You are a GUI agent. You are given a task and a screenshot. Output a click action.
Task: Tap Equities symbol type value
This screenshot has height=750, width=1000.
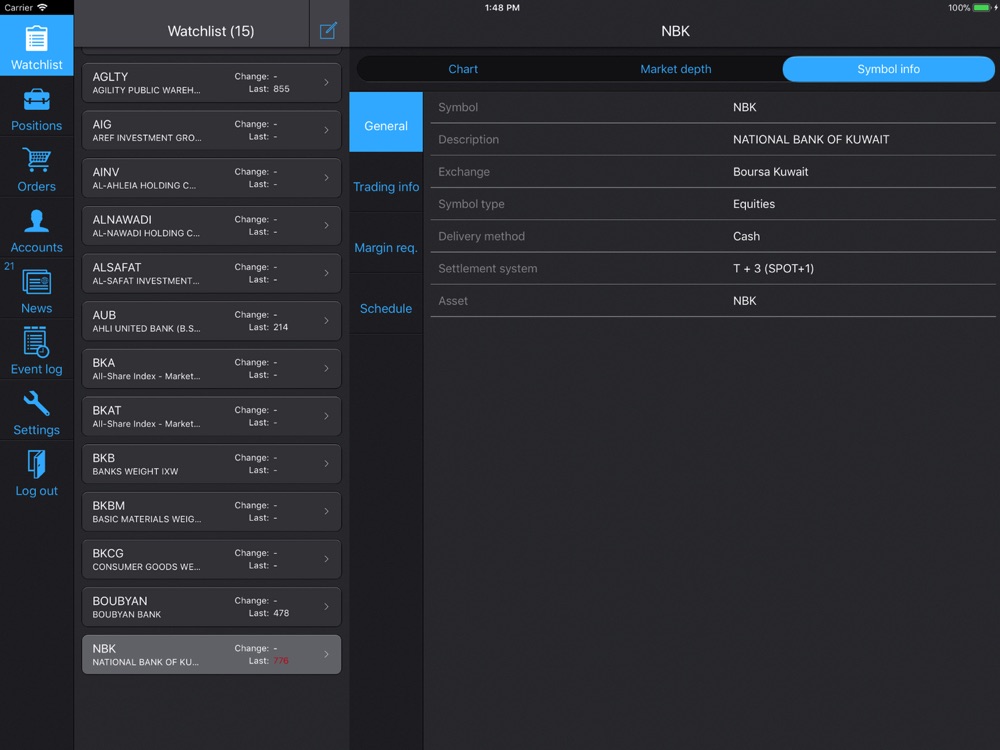(x=754, y=204)
